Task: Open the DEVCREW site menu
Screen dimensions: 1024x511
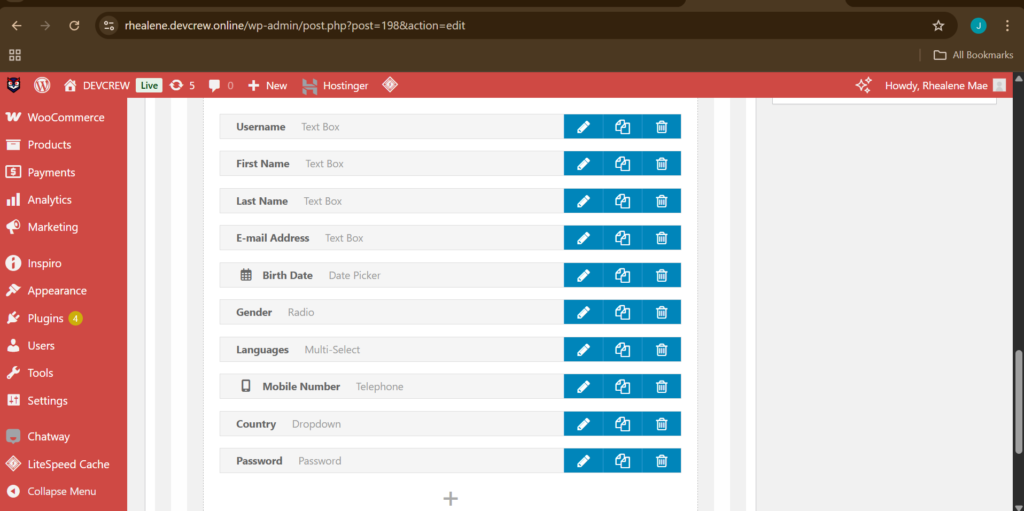Action: coord(98,86)
